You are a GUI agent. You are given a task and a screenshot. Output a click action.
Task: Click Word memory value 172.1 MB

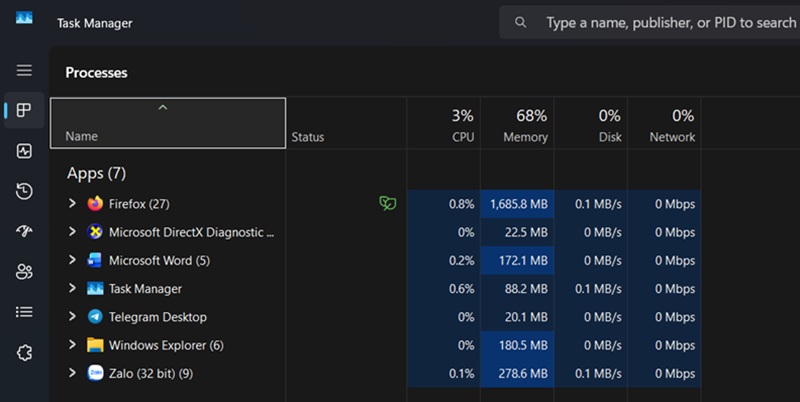[523, 261]
